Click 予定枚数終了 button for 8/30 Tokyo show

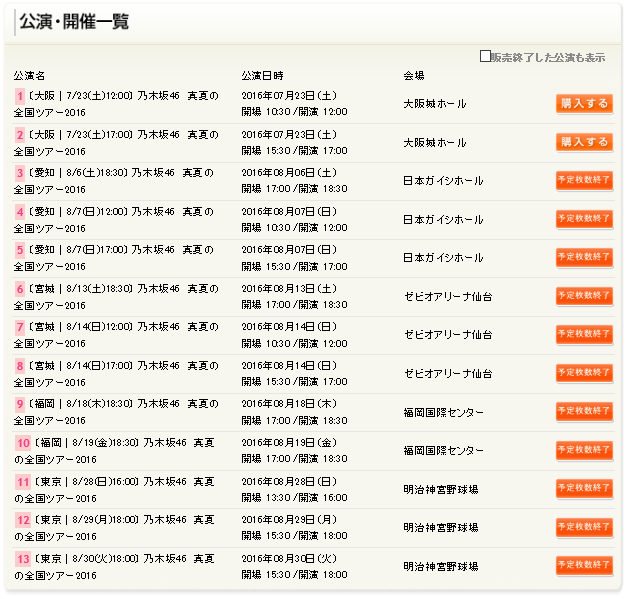pyautogui.click(x=584, y=565)
